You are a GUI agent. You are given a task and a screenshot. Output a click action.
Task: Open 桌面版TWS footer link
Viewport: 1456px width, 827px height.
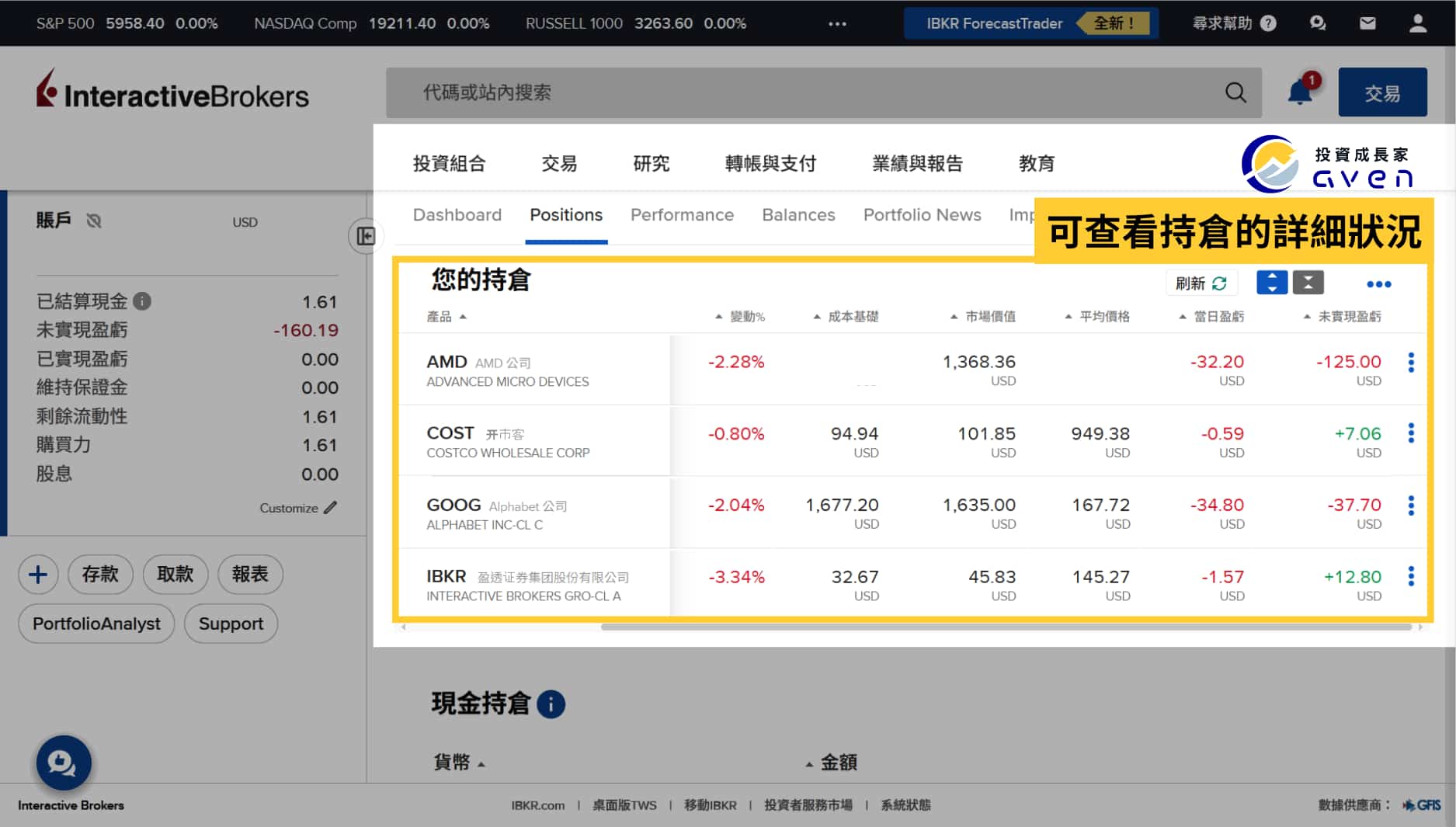pos(624,805)
